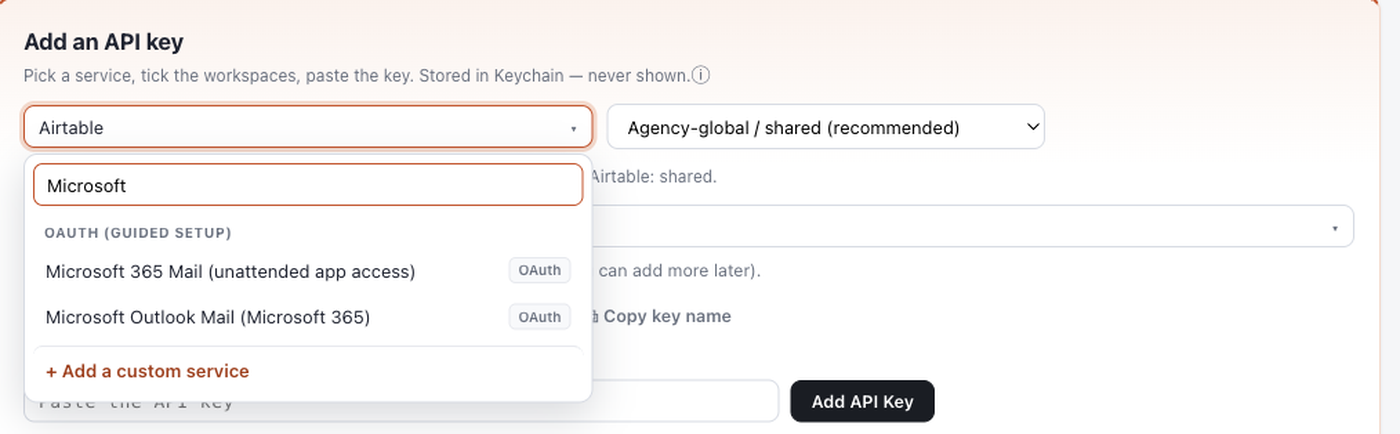This screenshot has width=1400, height=434.
Task: Click the arrow at the right of the wide dropdown
Action: (1335, 229)
